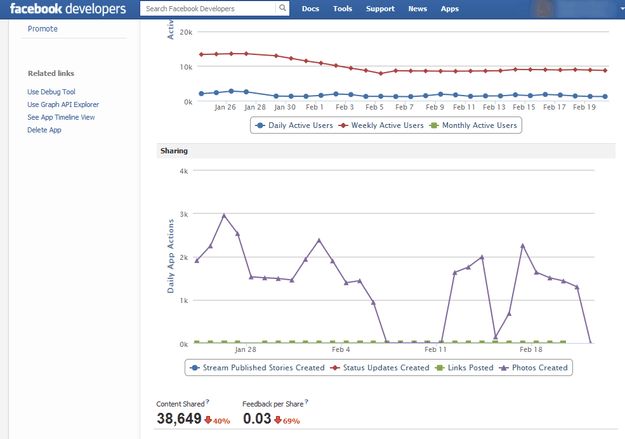
Task: Click the search magnifier icon
Action: point(282,8)
